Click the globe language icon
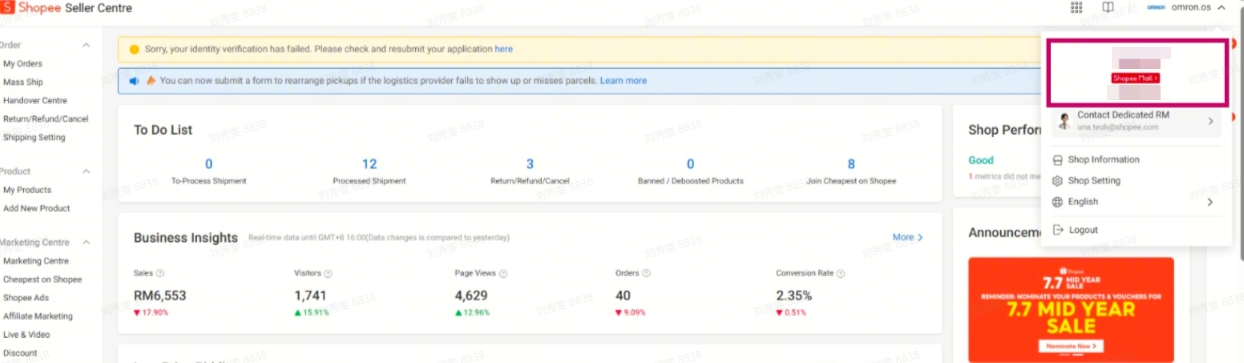 [1058, 202]
